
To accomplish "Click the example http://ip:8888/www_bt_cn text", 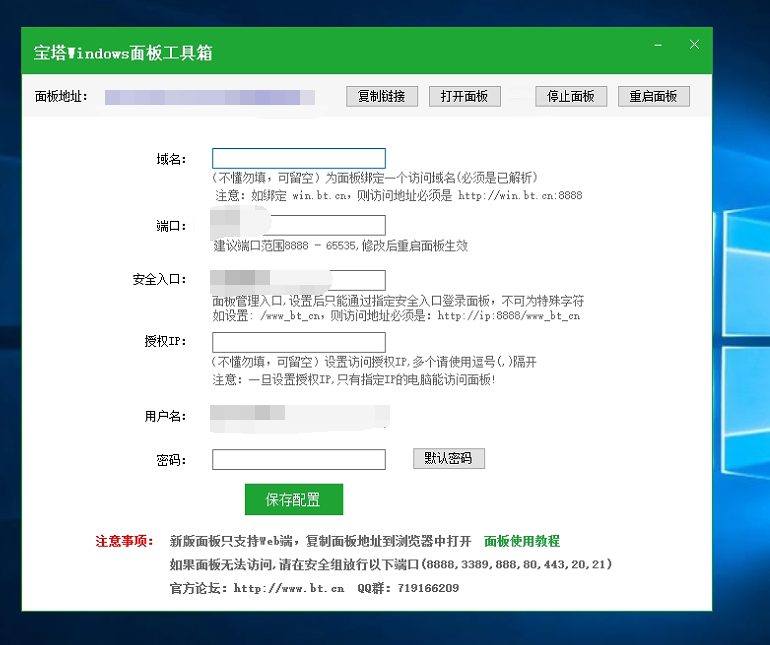I will tap(509, 315).
